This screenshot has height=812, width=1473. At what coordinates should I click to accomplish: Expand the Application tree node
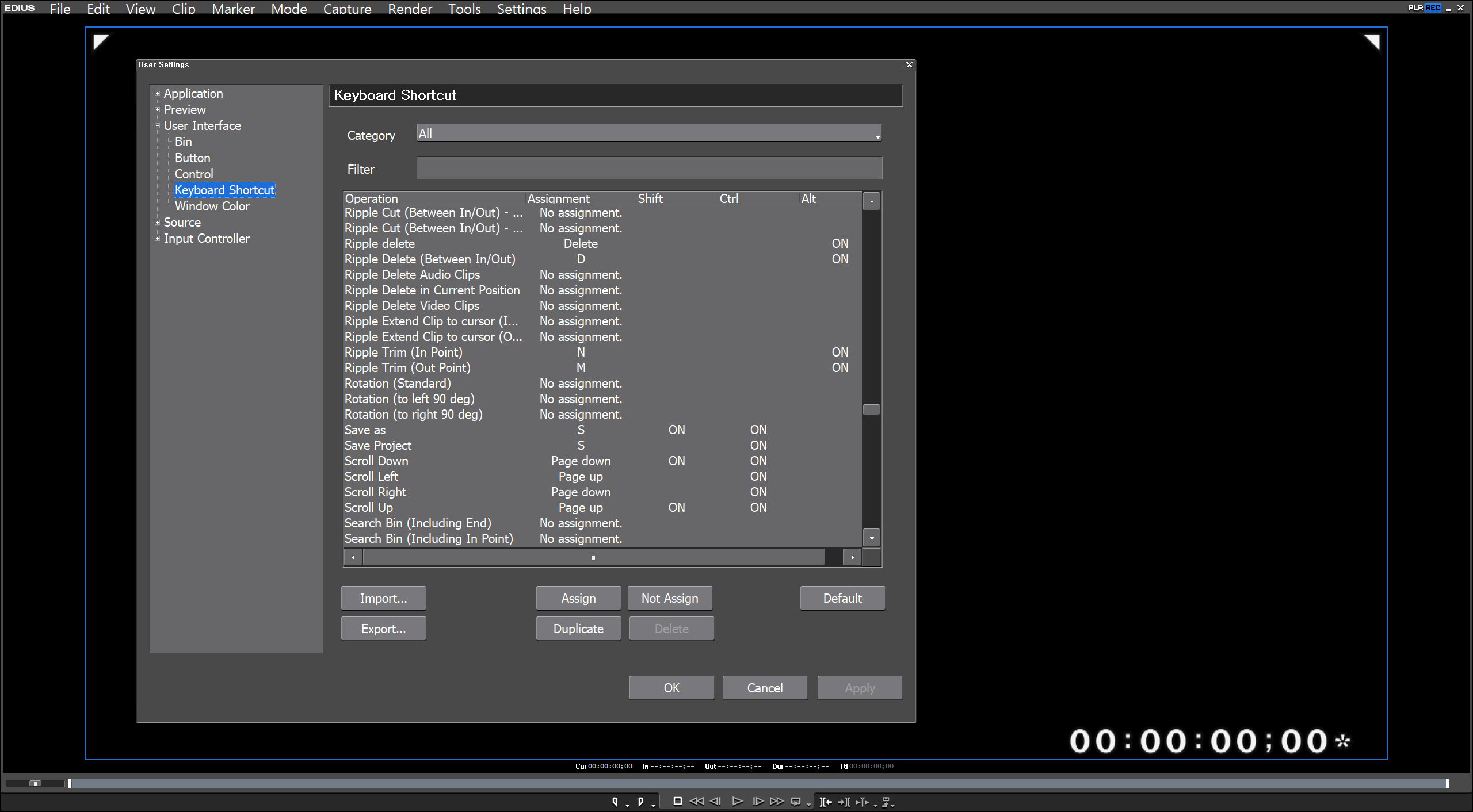[157, 93]
